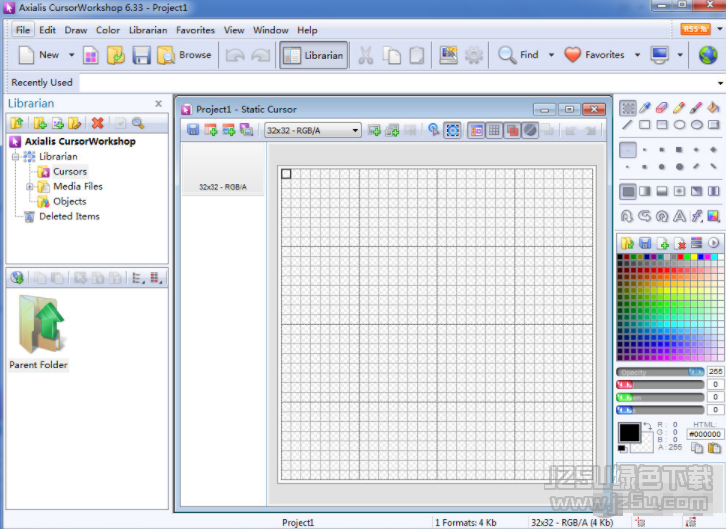The width and height of the screenshot is (726, 529).
Task: Click the Favorites heart button
Action: click(595, 55)
